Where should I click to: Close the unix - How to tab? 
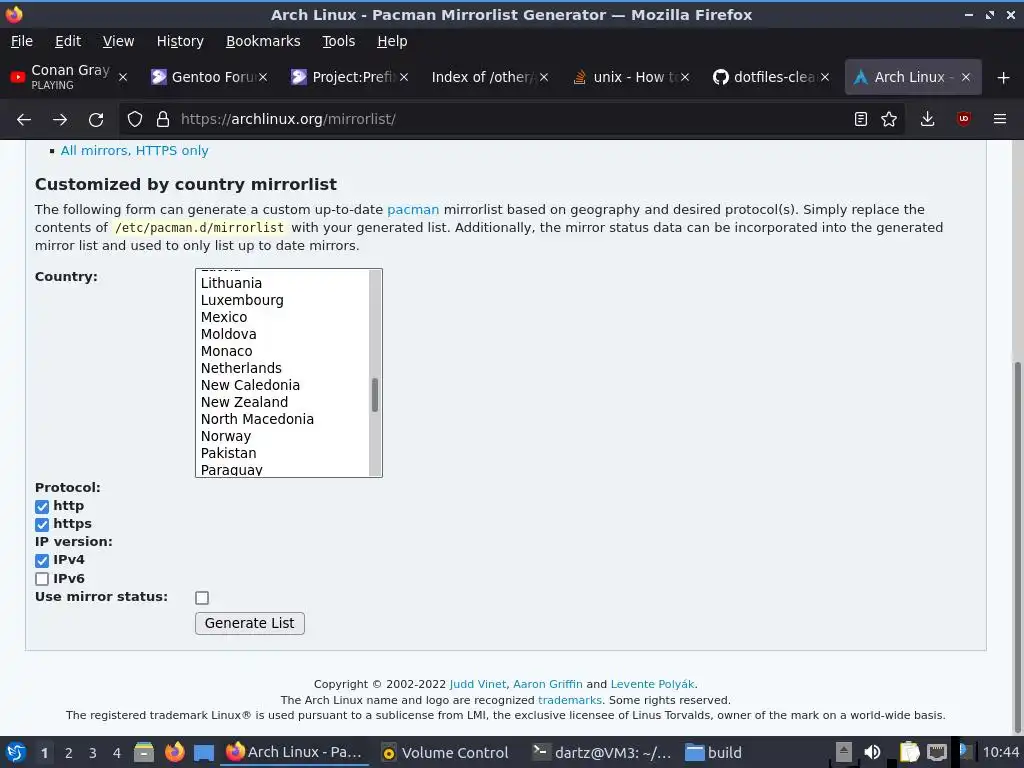coord(684,77)
